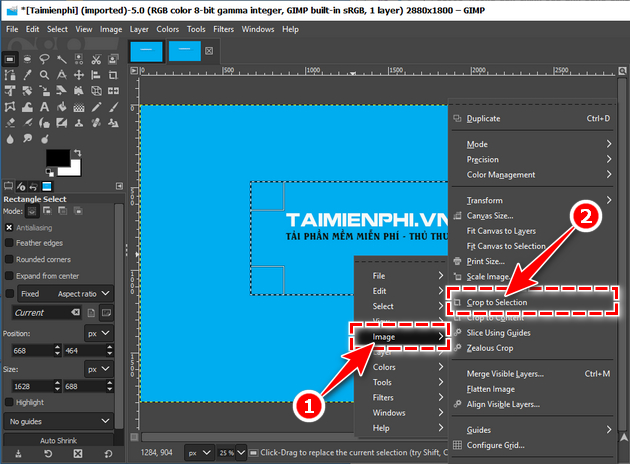This screenshot has width=630, height=464.
Task: Enable the Rounded corners checkbox
Action: (x=9, y=260)
